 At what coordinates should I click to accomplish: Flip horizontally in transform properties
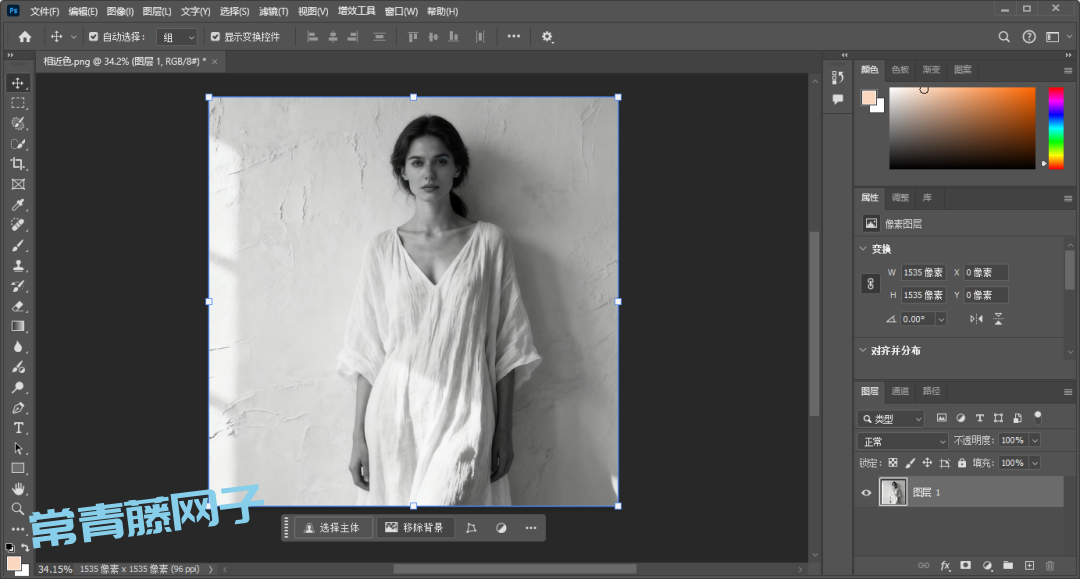pyautogui.click(x=977, y=319)
